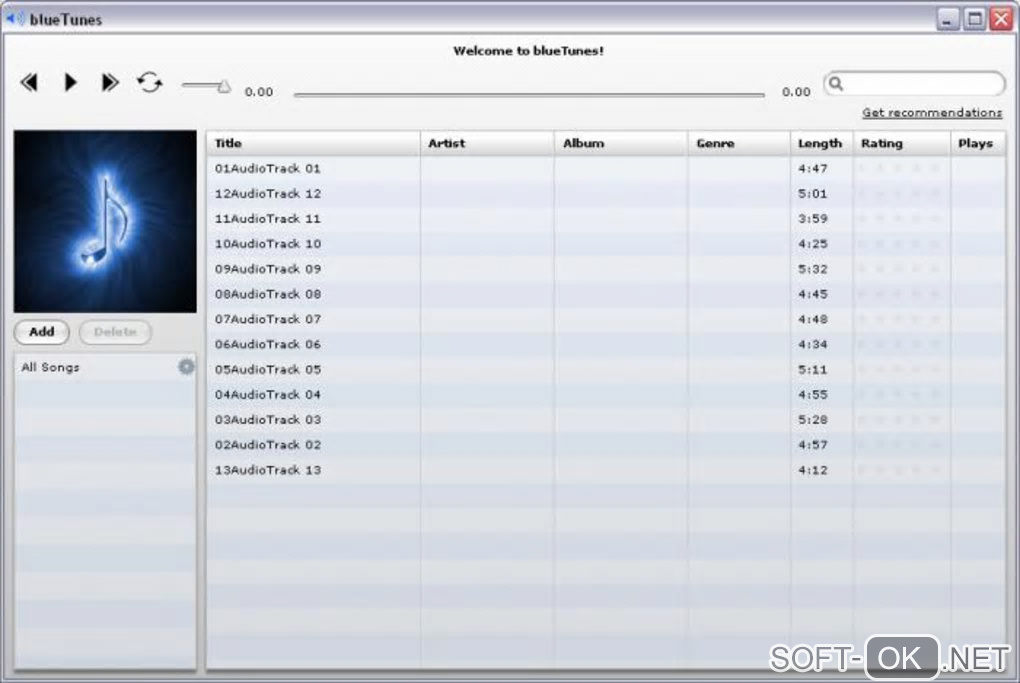Sort by the Album column header
1020x683 pixels.
coord(621,144)
